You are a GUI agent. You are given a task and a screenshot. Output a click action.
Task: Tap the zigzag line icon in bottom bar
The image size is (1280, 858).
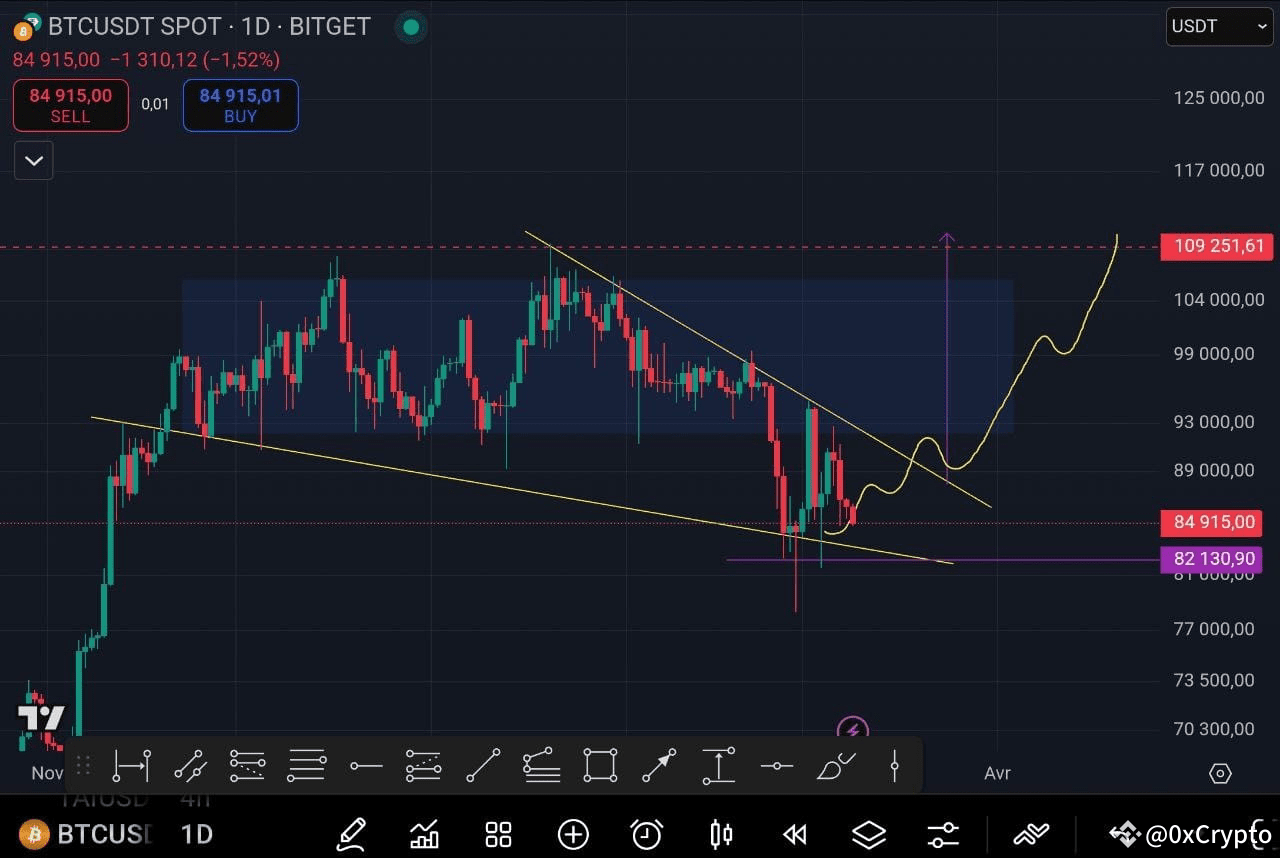click(1031, 834)
